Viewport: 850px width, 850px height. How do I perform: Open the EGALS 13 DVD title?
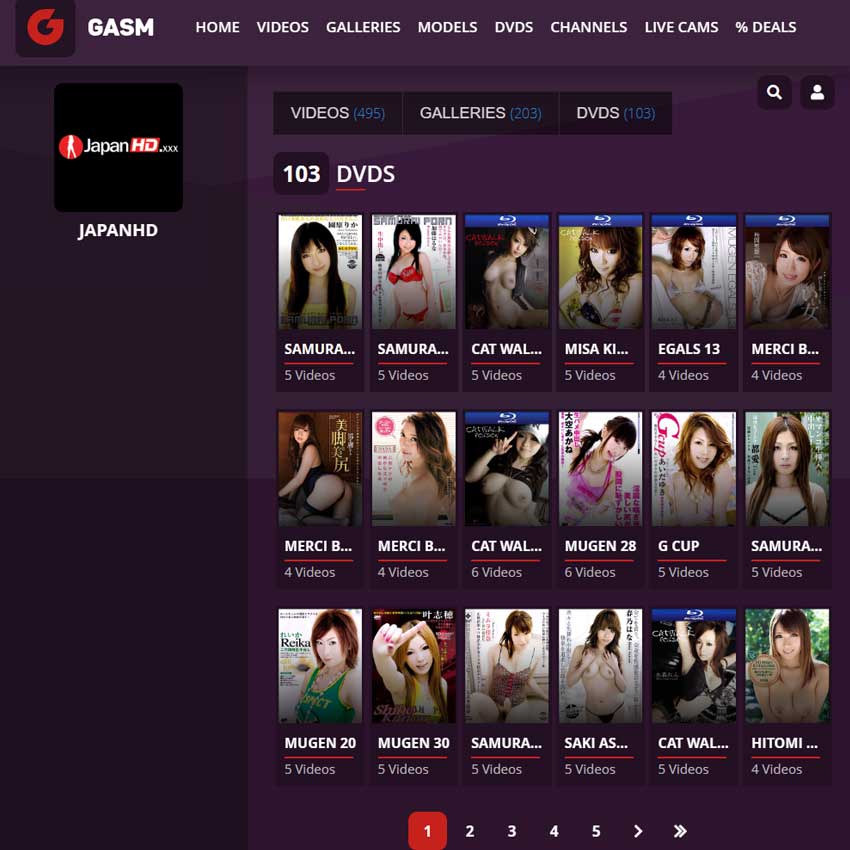[x=689, y=349]
